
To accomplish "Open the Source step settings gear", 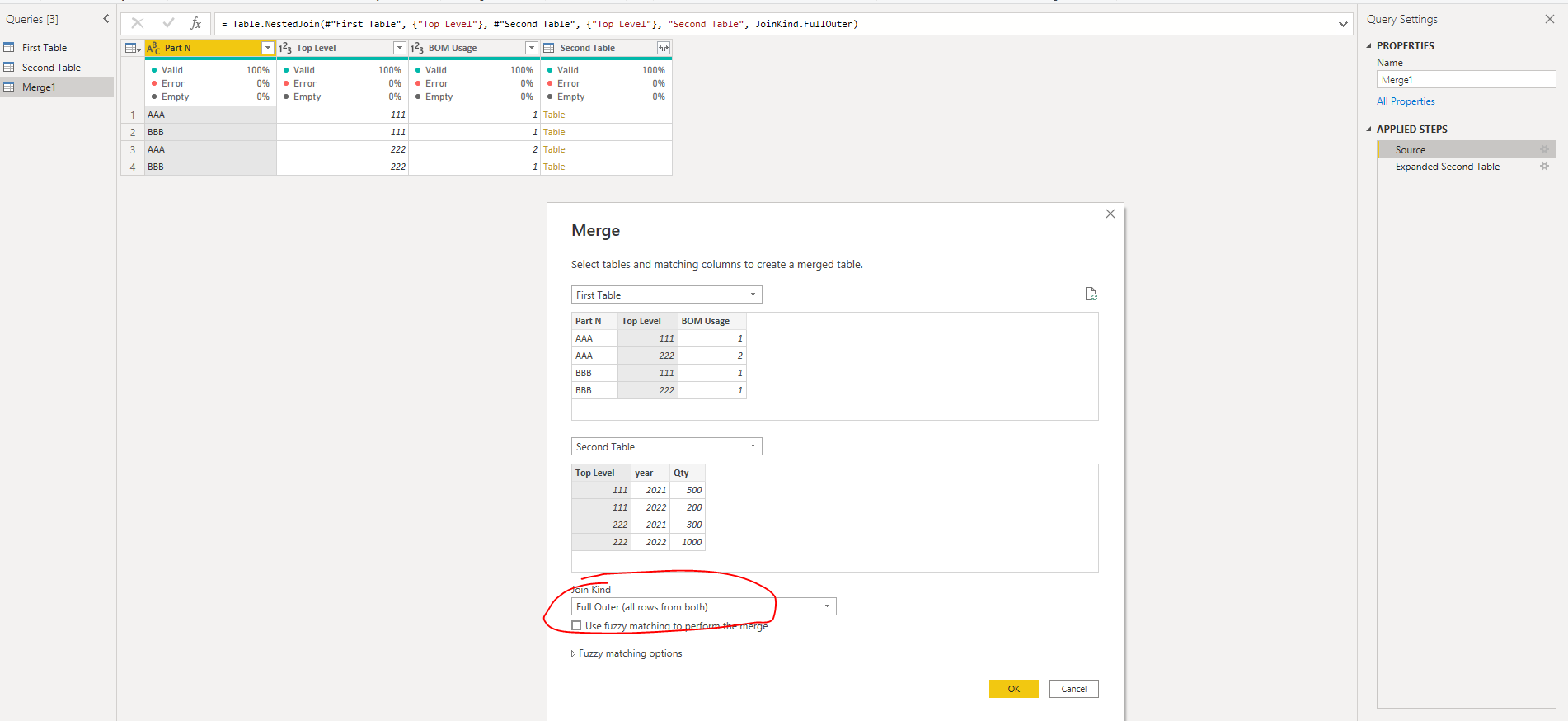I will point(1544,149).
